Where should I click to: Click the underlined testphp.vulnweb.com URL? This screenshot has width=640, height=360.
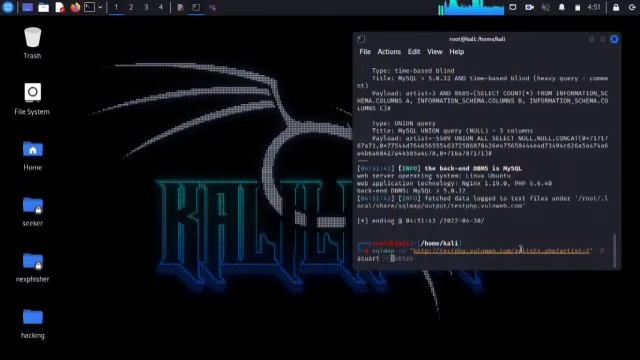point(502,251)
